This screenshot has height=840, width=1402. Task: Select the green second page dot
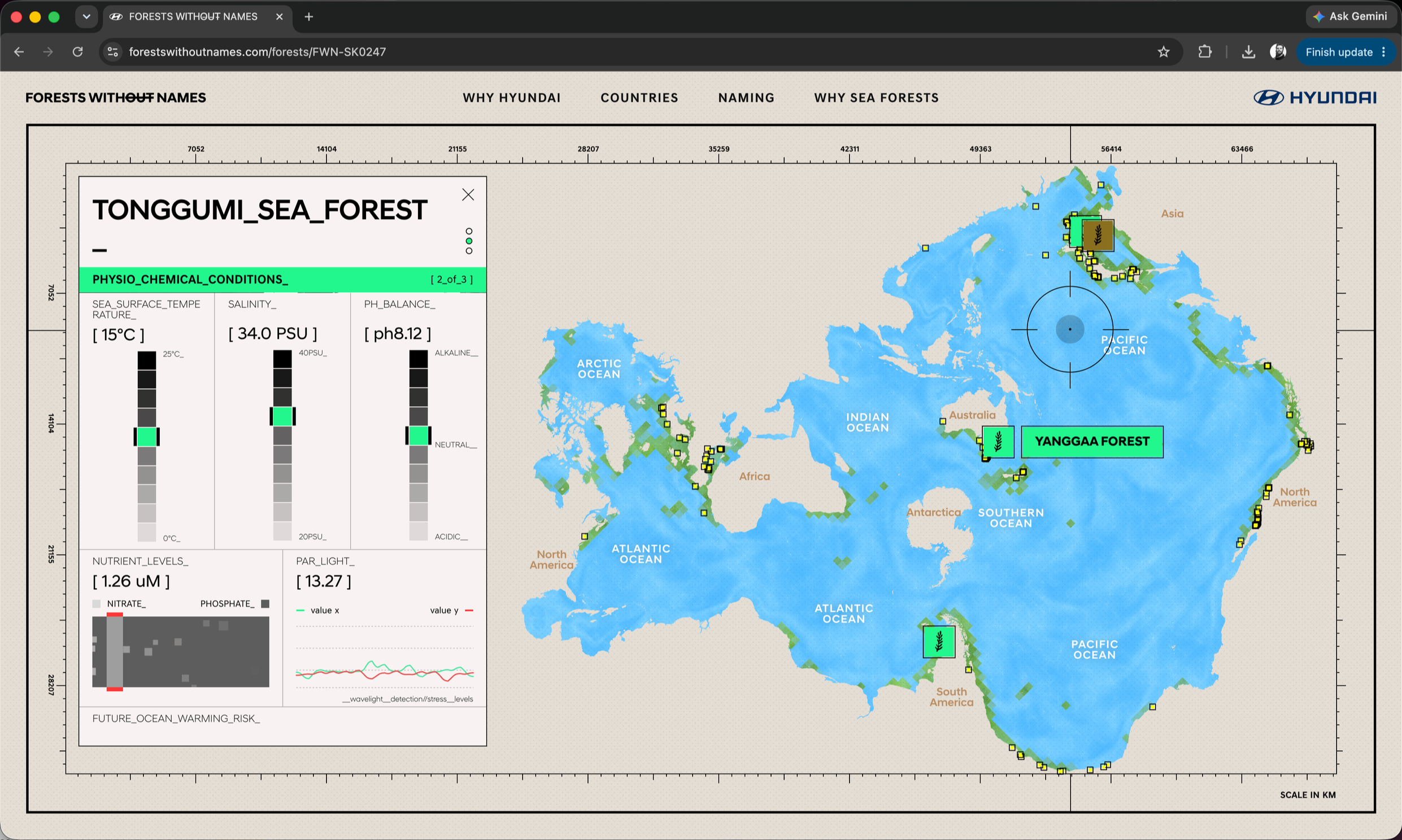click(469, 241)
